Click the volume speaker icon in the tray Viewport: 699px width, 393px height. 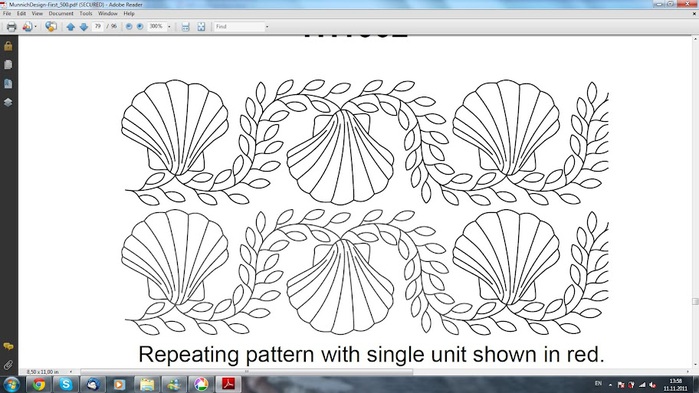(x=653, y=385)
